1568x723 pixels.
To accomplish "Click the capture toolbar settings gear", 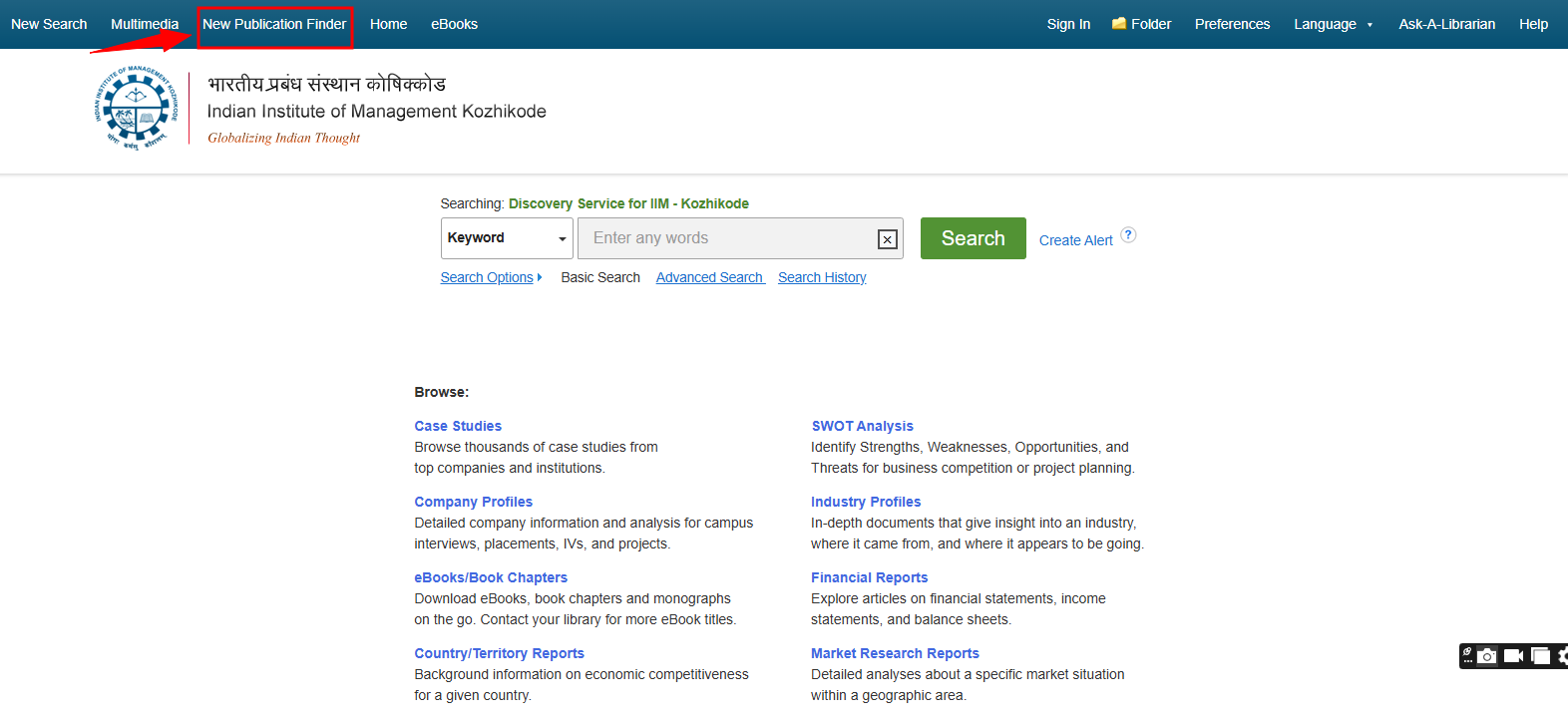I will tap(1562, 656).
